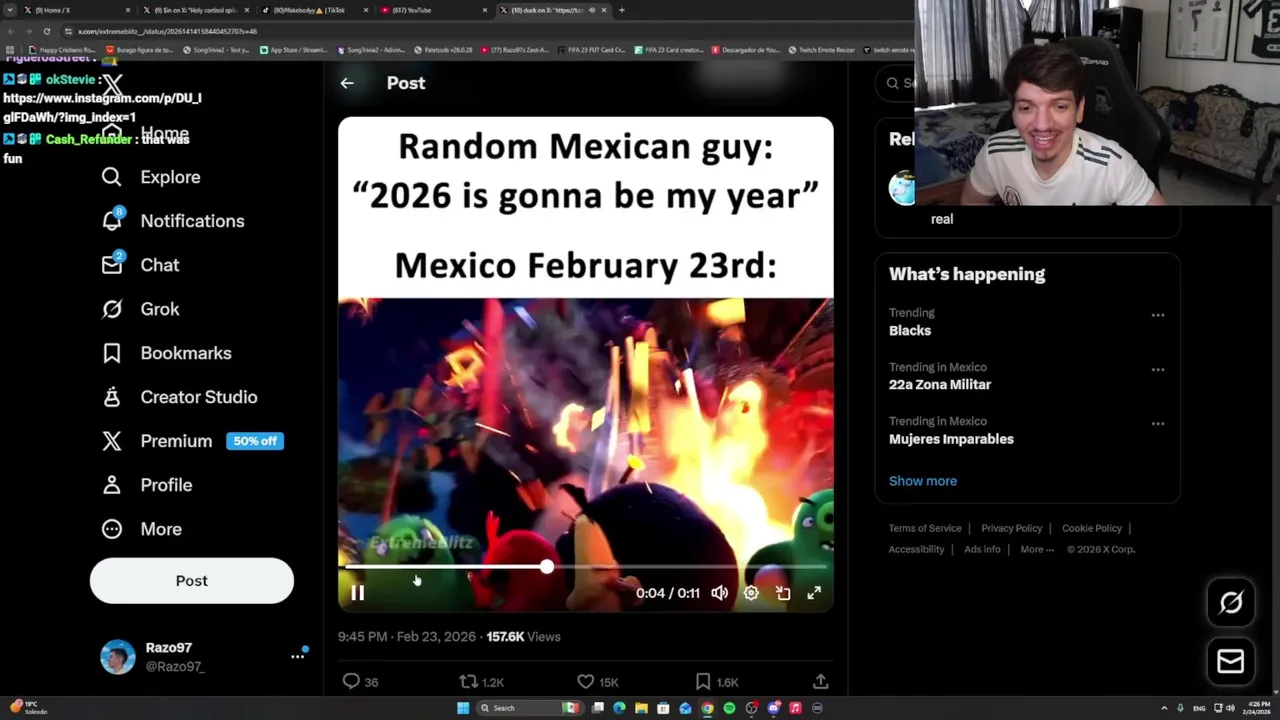
Task: Open the Twitch Emote Resizer bookmark
Action: [x=822, y=49]
